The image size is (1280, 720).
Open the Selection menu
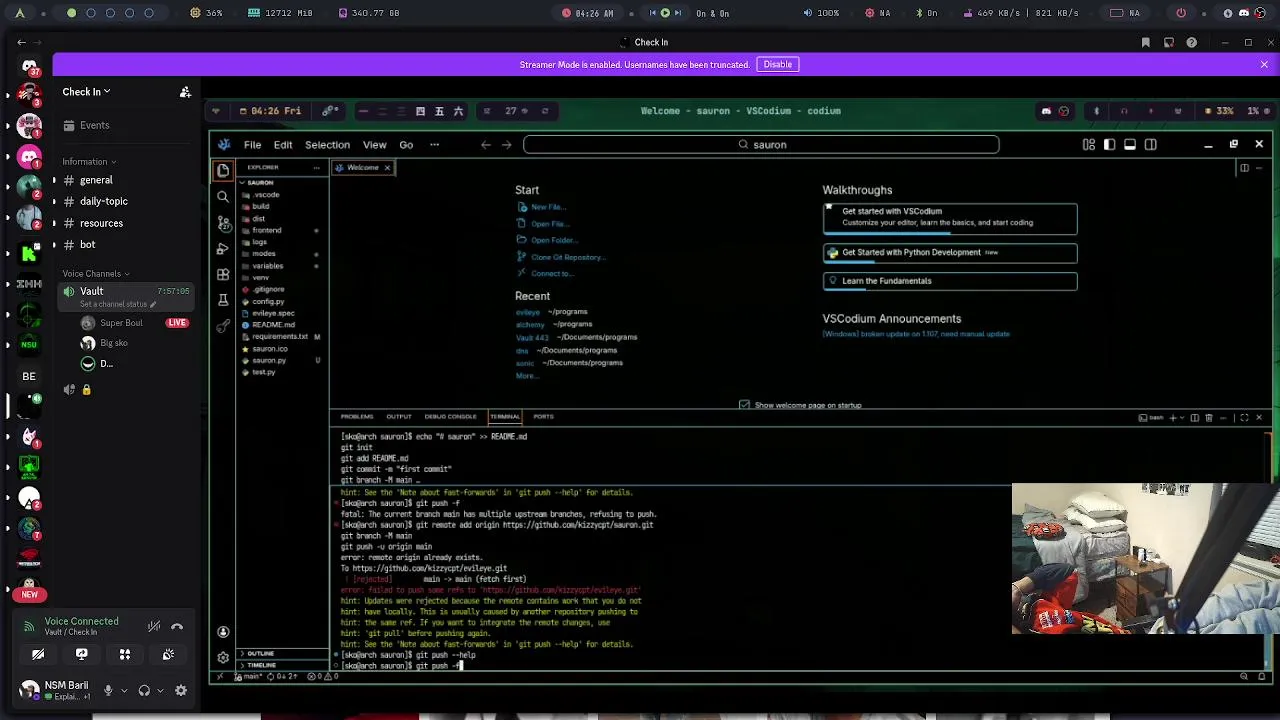[327, 145]
